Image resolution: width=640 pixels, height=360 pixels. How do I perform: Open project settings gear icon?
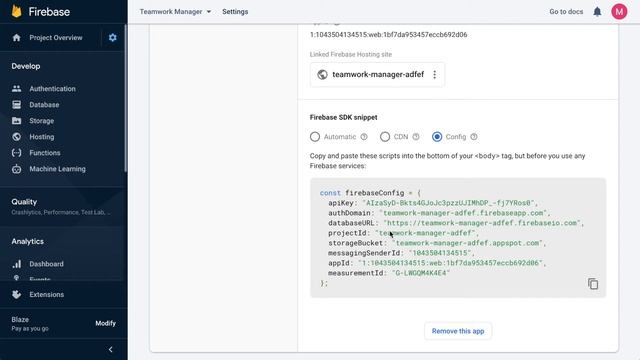point(113,38)
